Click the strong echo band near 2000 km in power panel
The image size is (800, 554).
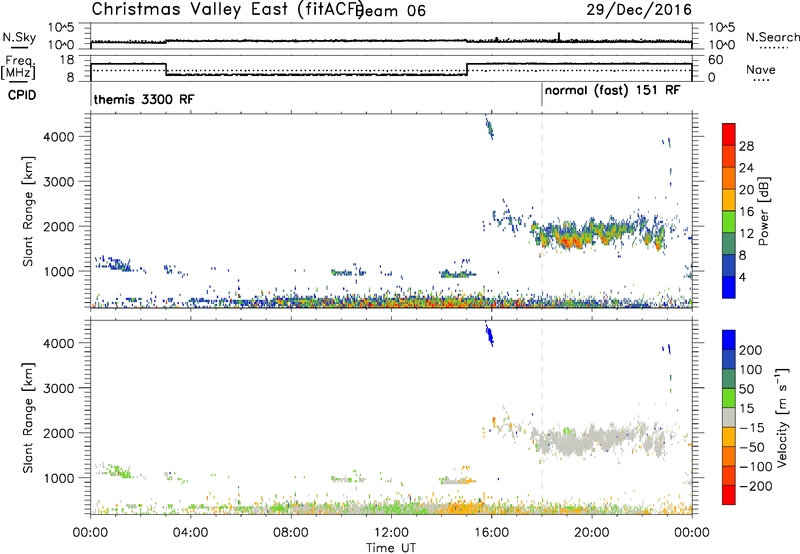click(597, 234)
